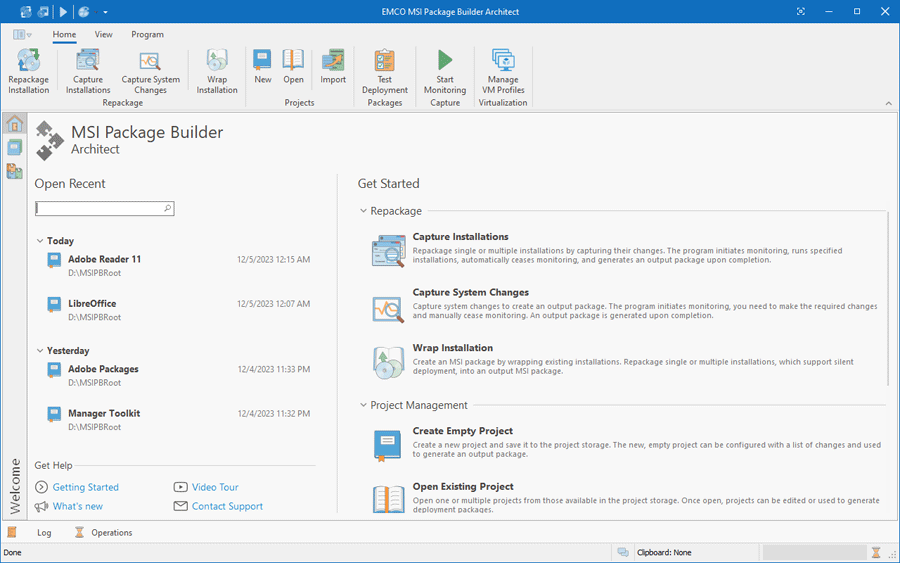Collapse the Repackage section chevron
900x563 pixels.
(363, 211)
